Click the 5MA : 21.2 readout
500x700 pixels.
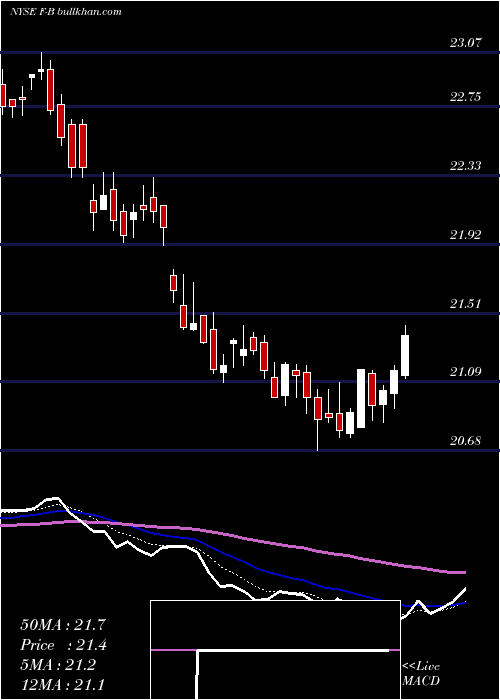click(x=58, y=665)
